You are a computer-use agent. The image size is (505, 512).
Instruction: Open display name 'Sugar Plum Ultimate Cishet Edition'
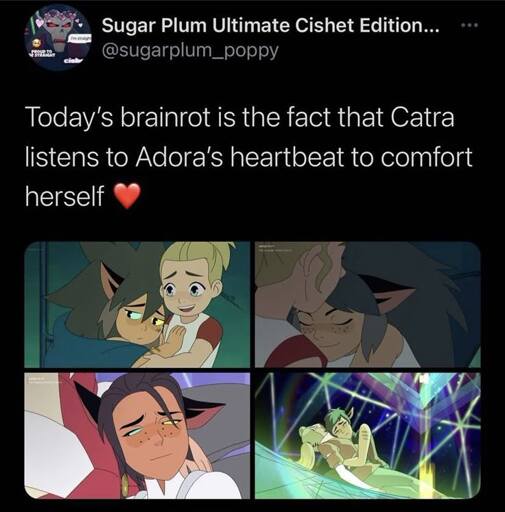point(271,25)
